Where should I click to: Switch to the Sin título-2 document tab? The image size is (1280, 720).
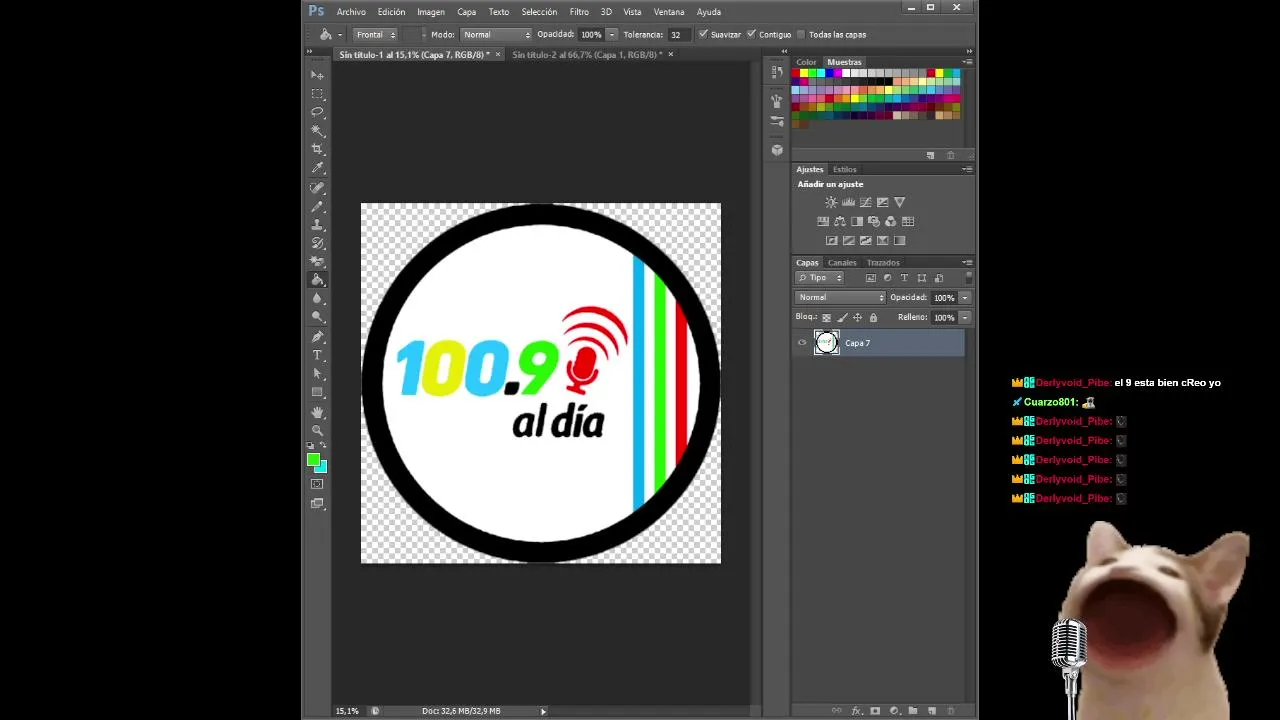point(586,55)
